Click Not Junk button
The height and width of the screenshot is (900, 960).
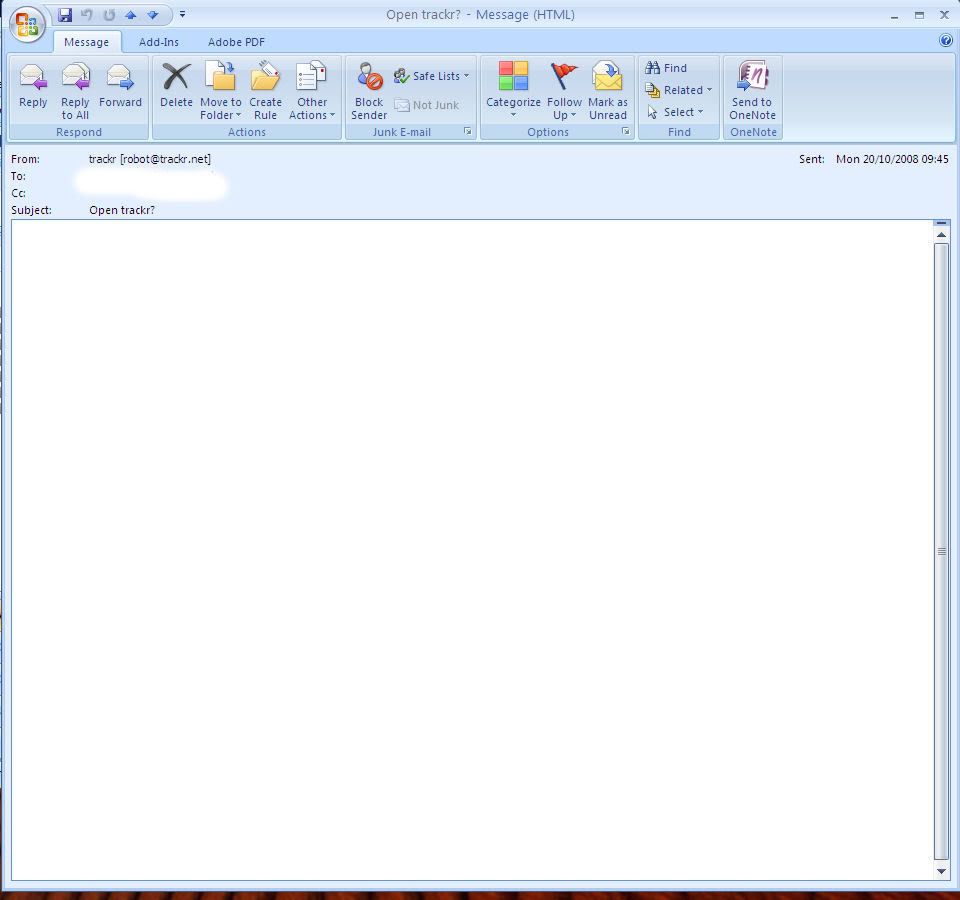pos(427,105)
